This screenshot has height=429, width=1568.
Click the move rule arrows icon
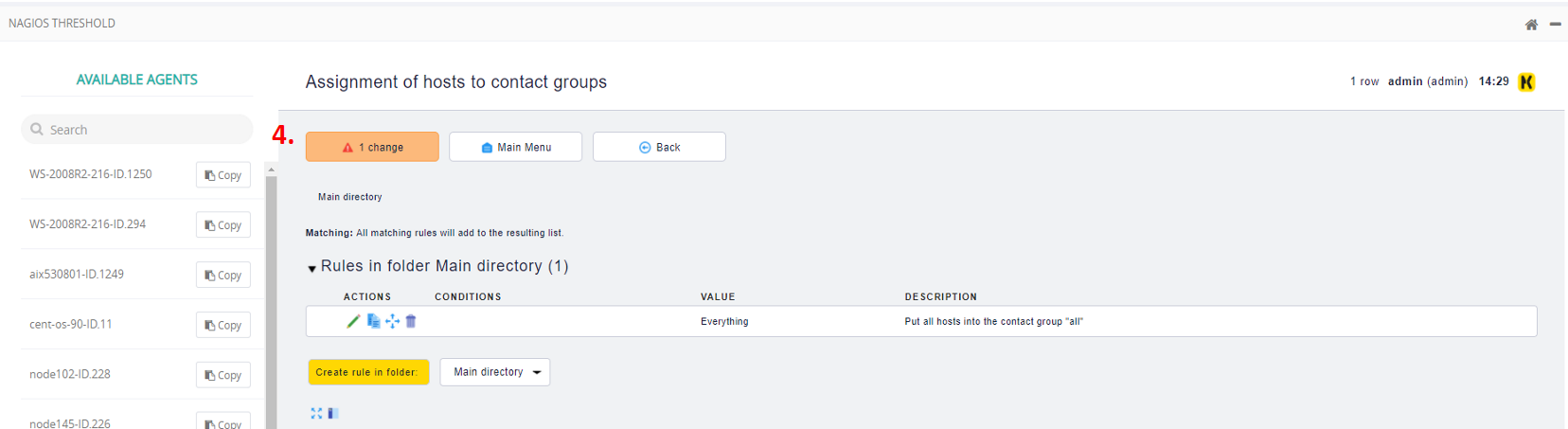point(392,321)
